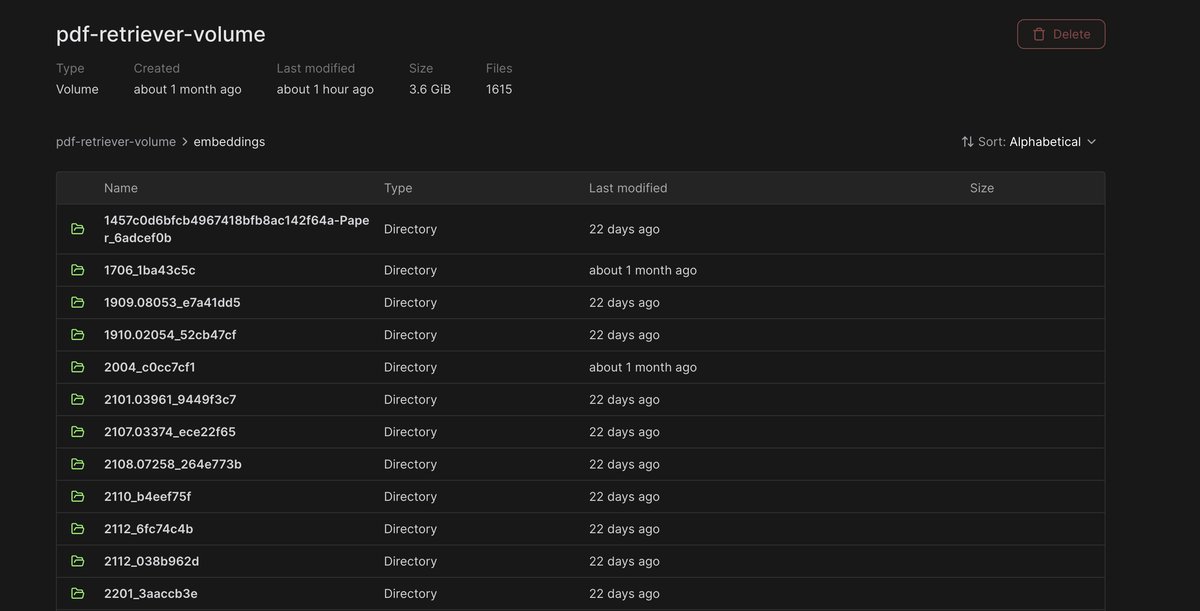Screen dimensions: 1200x611
Task: Click folder icon for 2107.03374_ece22f65
Action: pos(78,432)
